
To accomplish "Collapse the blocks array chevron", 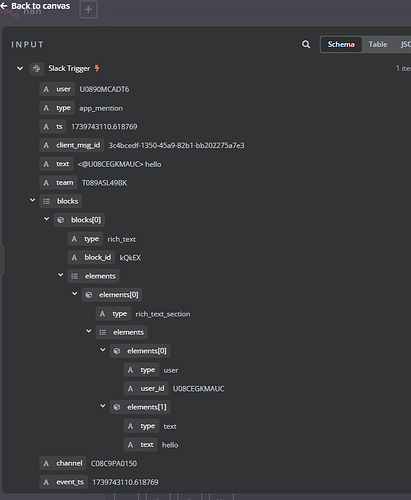I will click(32, 200).
